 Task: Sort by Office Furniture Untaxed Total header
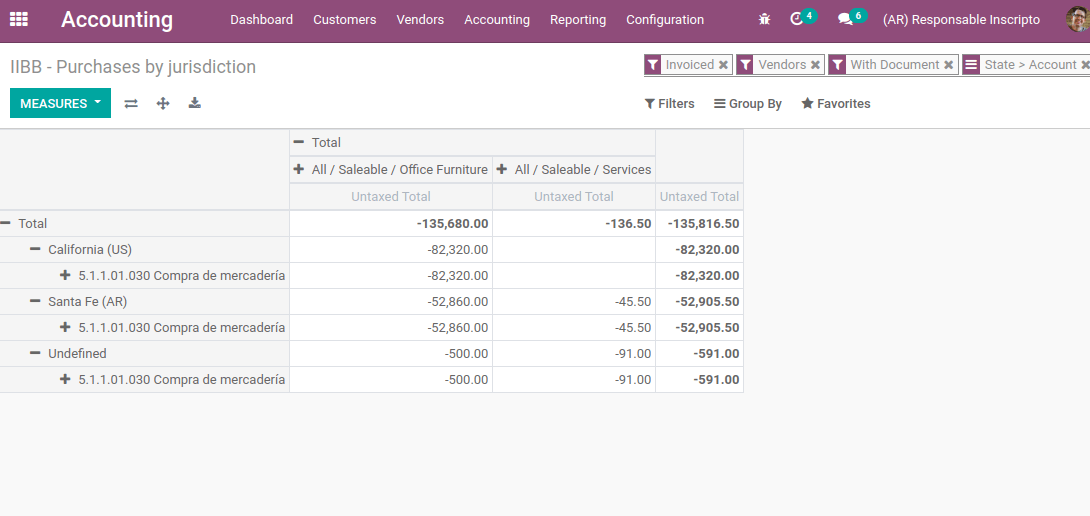(x=391, y=197)
